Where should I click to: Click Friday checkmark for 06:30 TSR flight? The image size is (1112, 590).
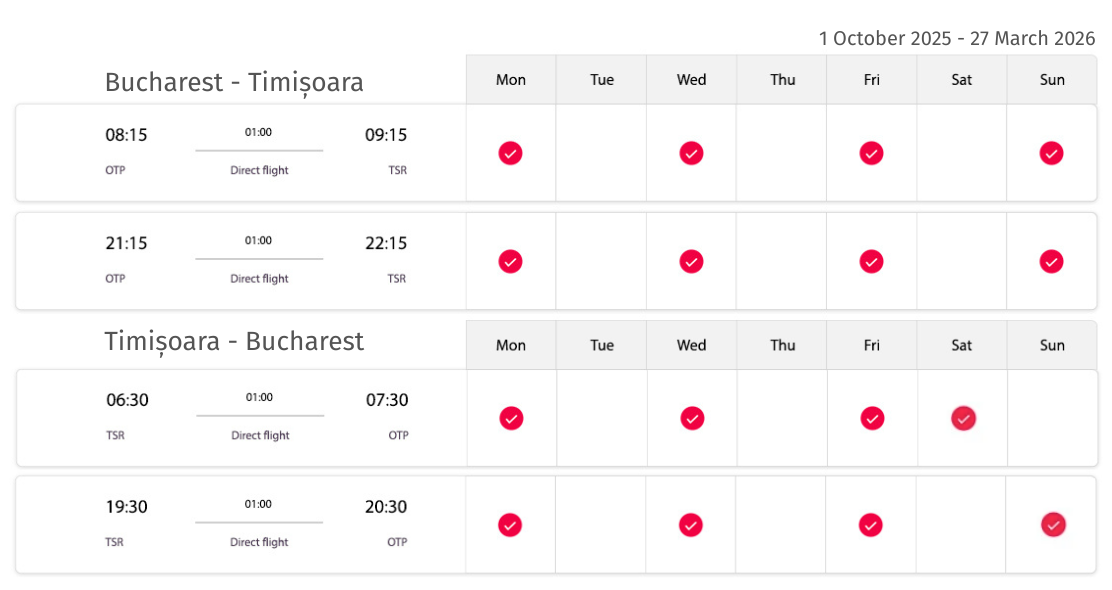[x=872, y=418]
